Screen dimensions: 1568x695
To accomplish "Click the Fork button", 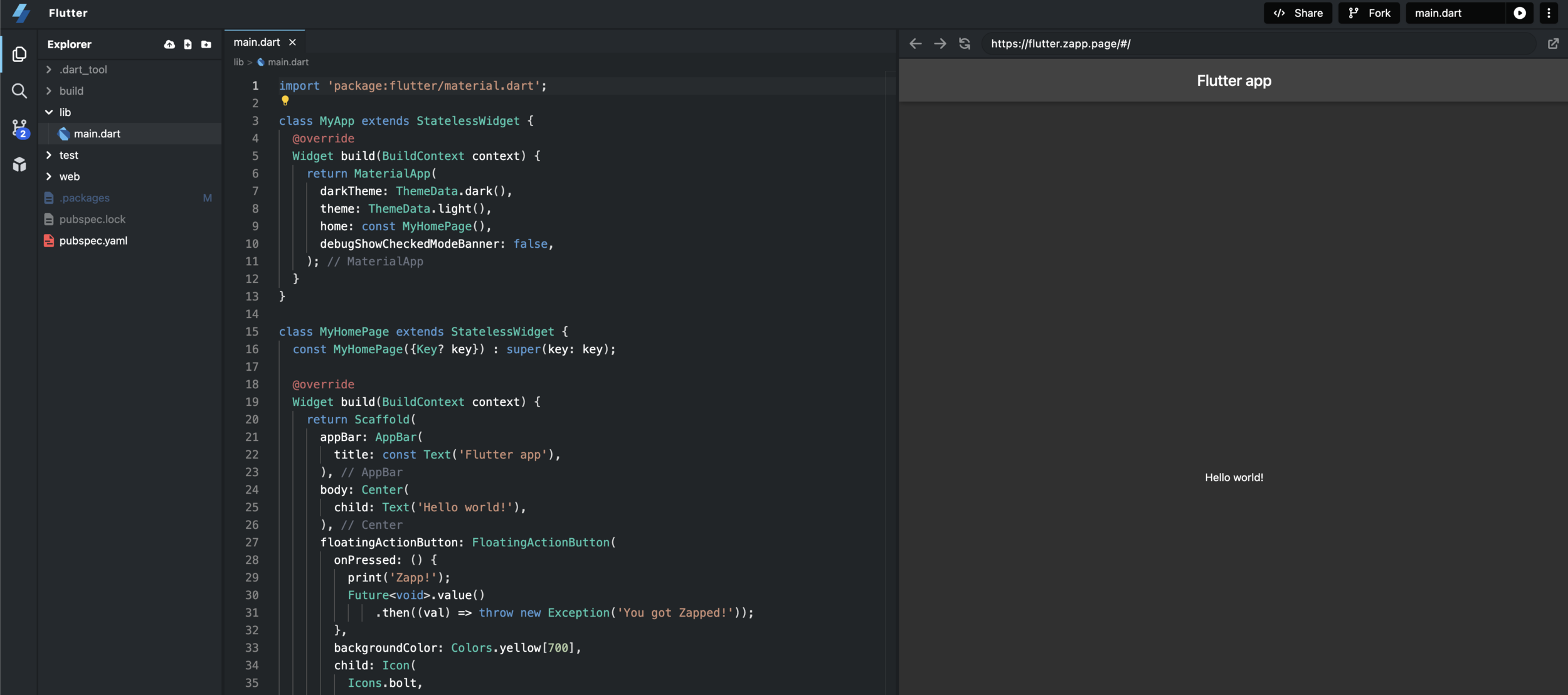I will tap(1369, 13).
